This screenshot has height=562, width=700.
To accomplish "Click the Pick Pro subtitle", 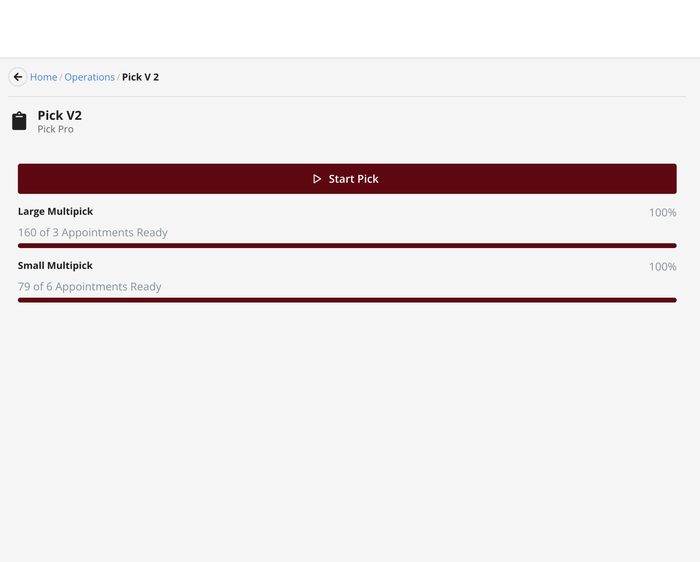I will 55,129.
